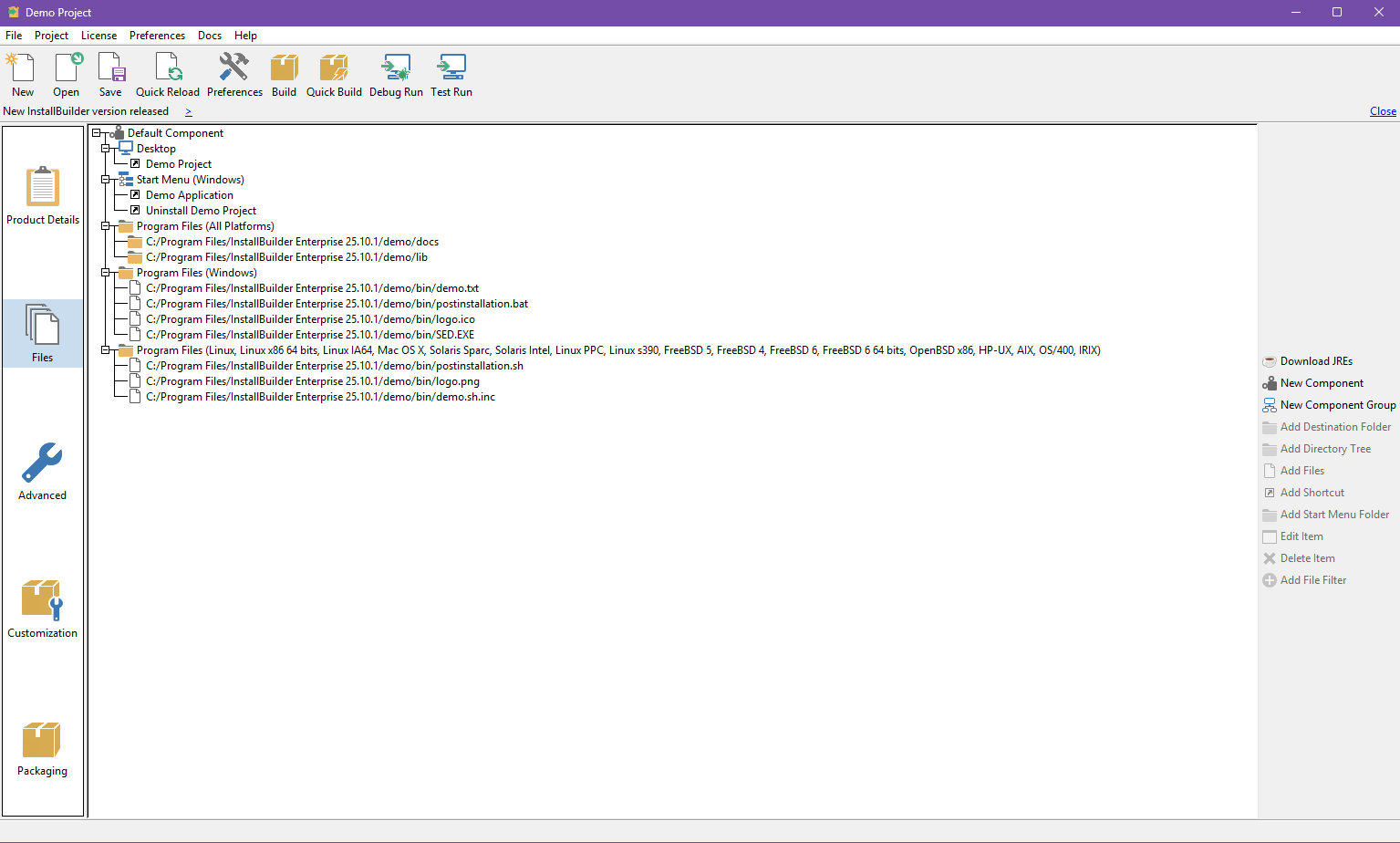1400x843 pixels.
Task: Click the '>' link after version released notice
Action: (x=189, y=111)
